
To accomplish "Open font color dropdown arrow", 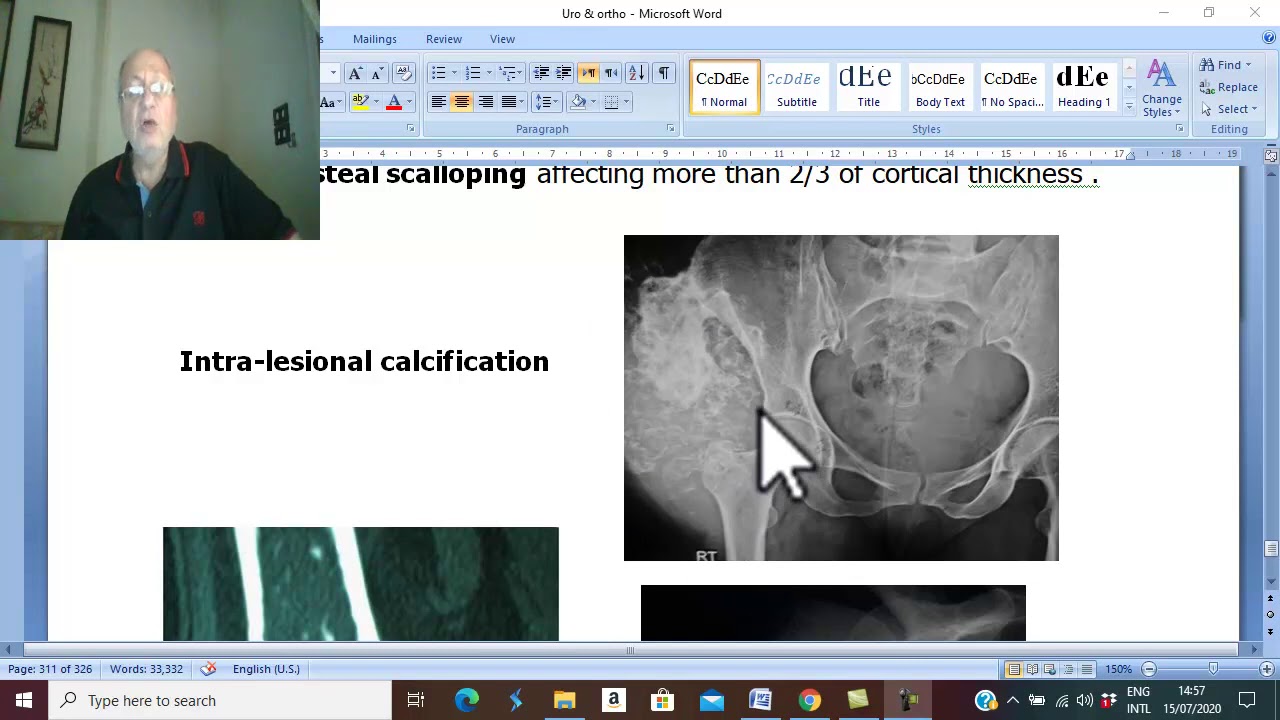I will tap(409, 102).
